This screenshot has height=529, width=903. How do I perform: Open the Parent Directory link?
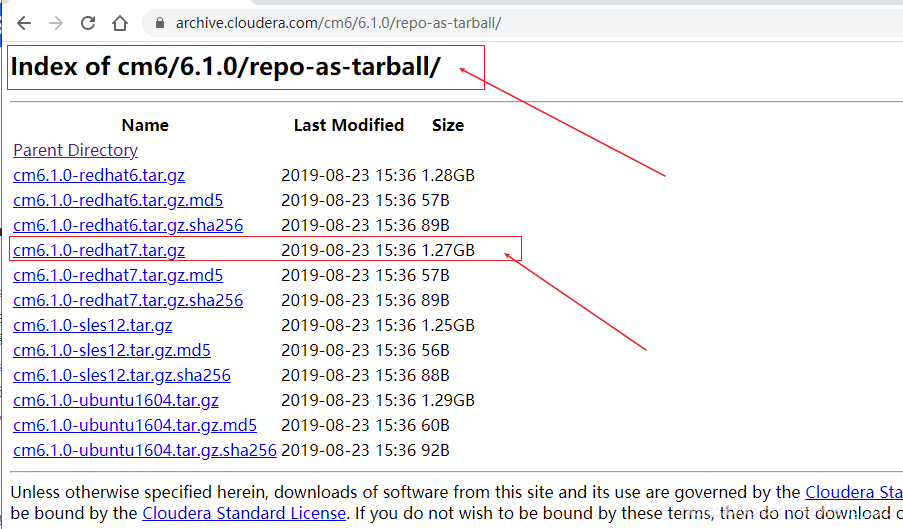tap(75, 150)
